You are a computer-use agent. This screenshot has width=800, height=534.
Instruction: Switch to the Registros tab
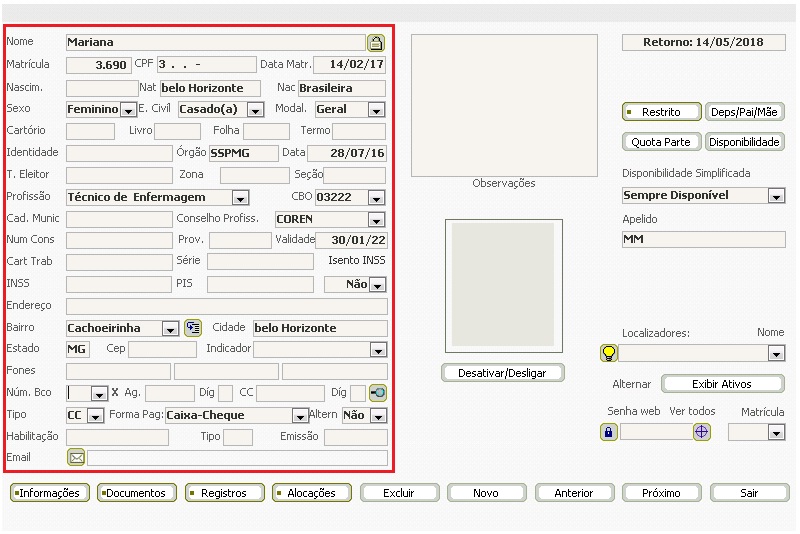coord(224,493)
